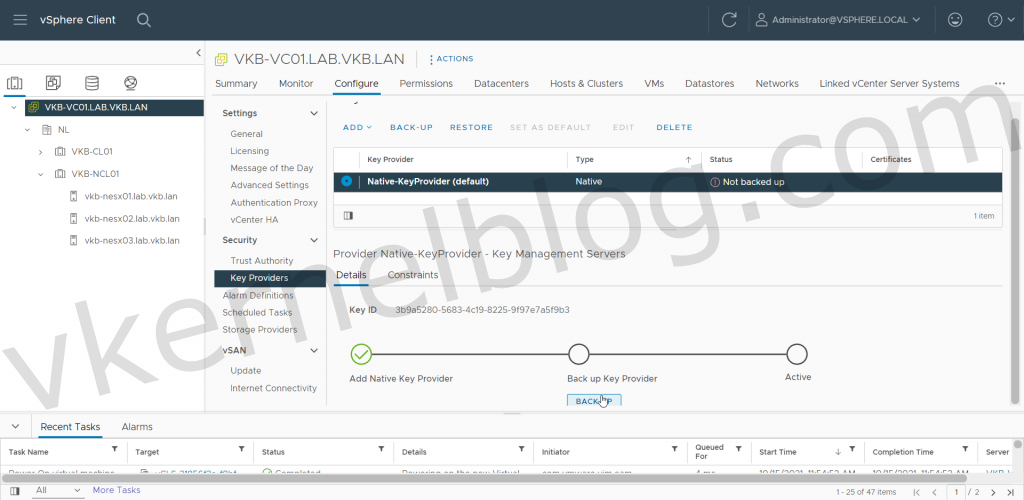
Task: Switch to Networking inventory view
Action: [130, 83]
